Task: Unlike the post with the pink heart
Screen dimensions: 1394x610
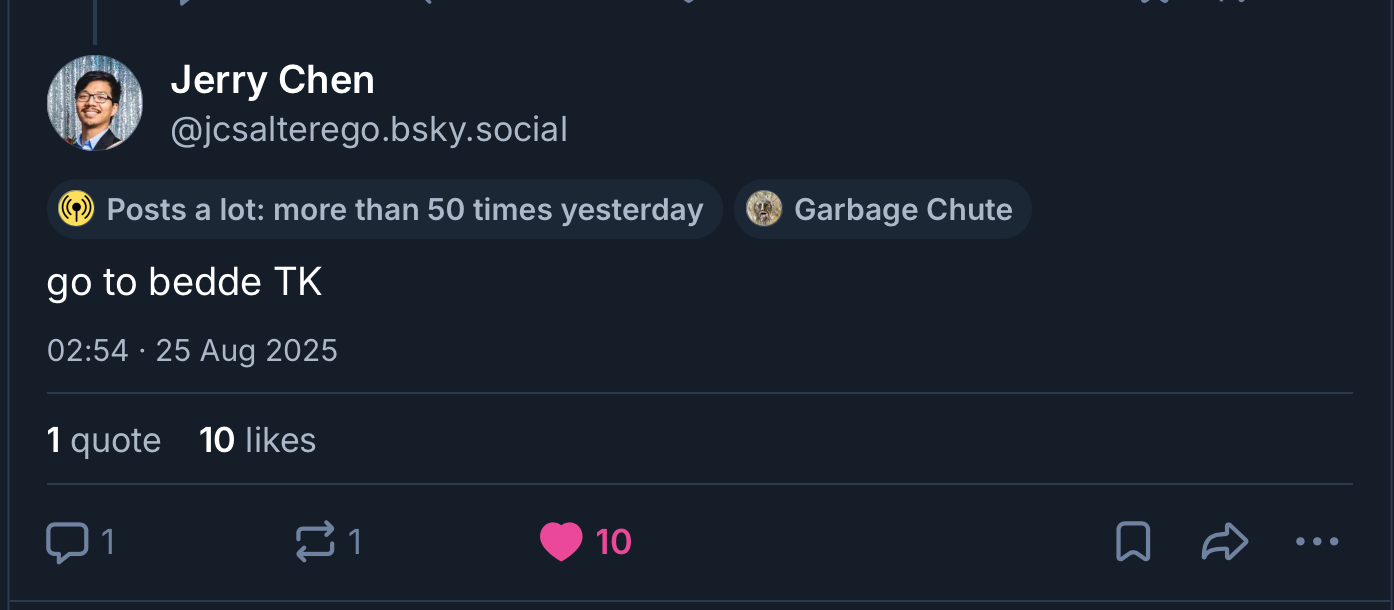Action: click(561, 543)
